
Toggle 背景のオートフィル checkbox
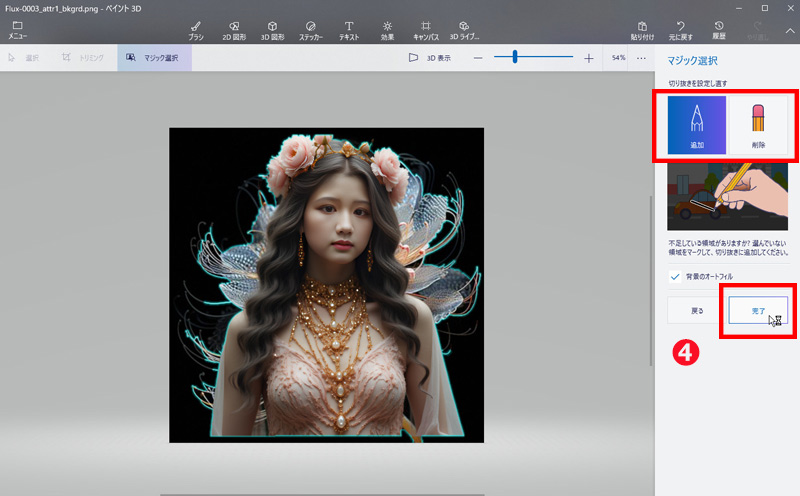coord(675,277)
